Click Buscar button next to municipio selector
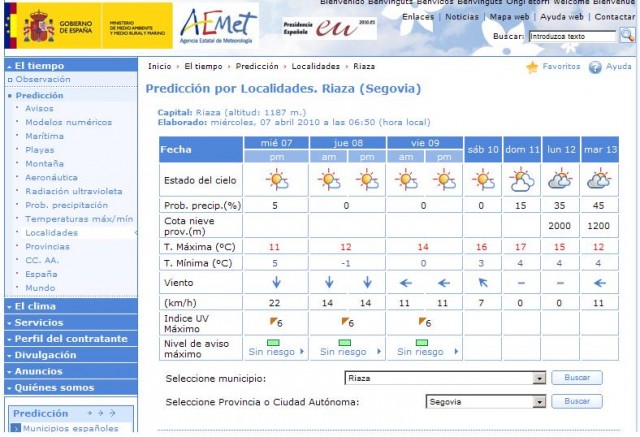640x437 pixels. click(577, 377)
